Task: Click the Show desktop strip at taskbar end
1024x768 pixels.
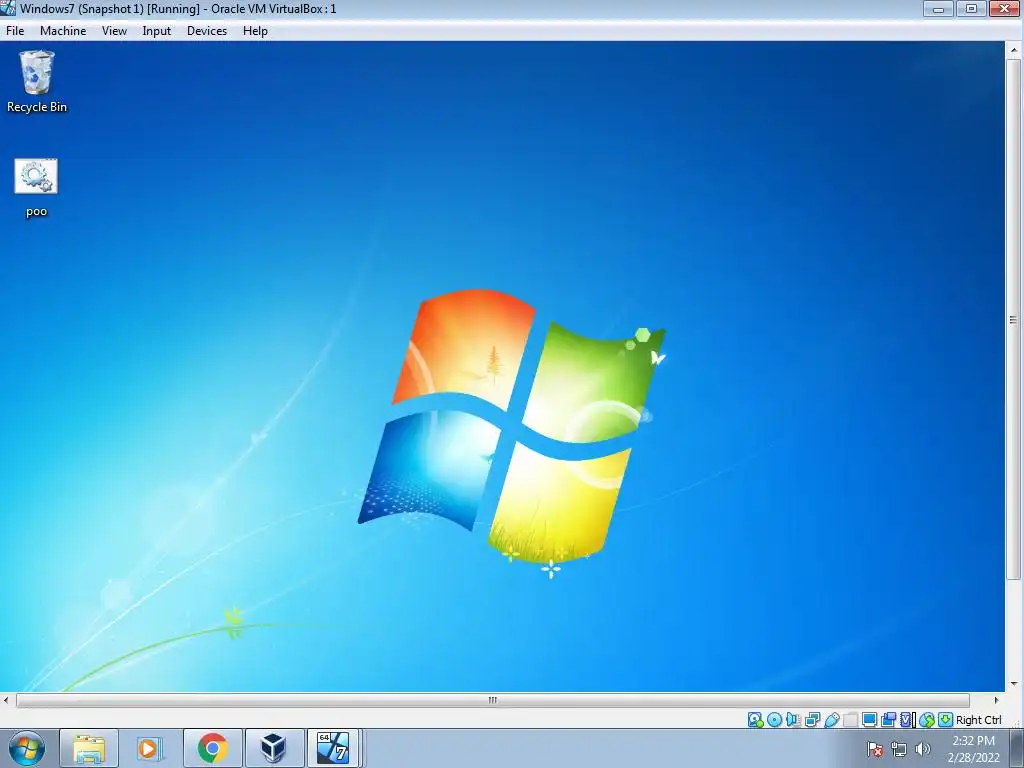Action: coord(1016,748)
